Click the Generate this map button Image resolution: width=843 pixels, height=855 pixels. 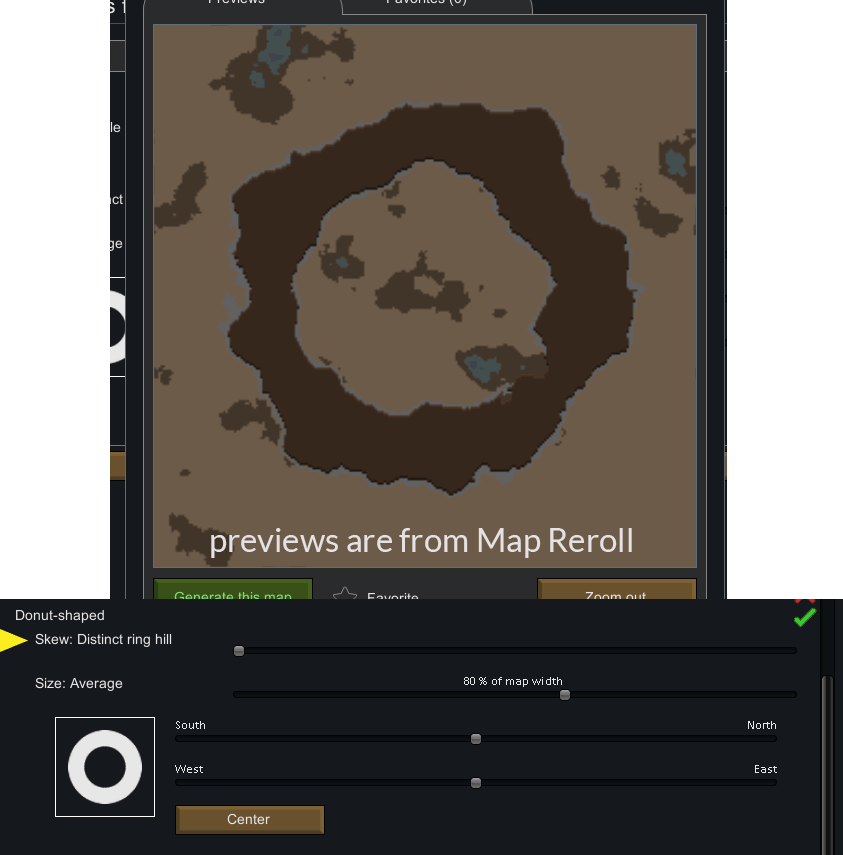tap(233, 589)
